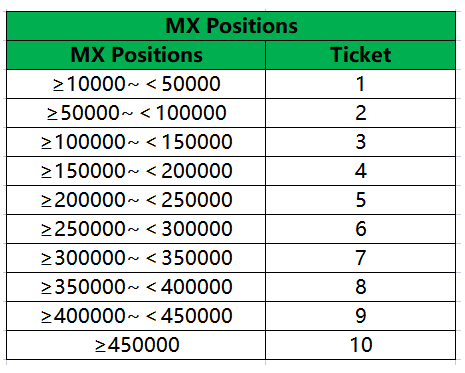Select cell showing ≥400000~ <450000
The width and height of the screenshot is (465, 373).
click(136, 316)
